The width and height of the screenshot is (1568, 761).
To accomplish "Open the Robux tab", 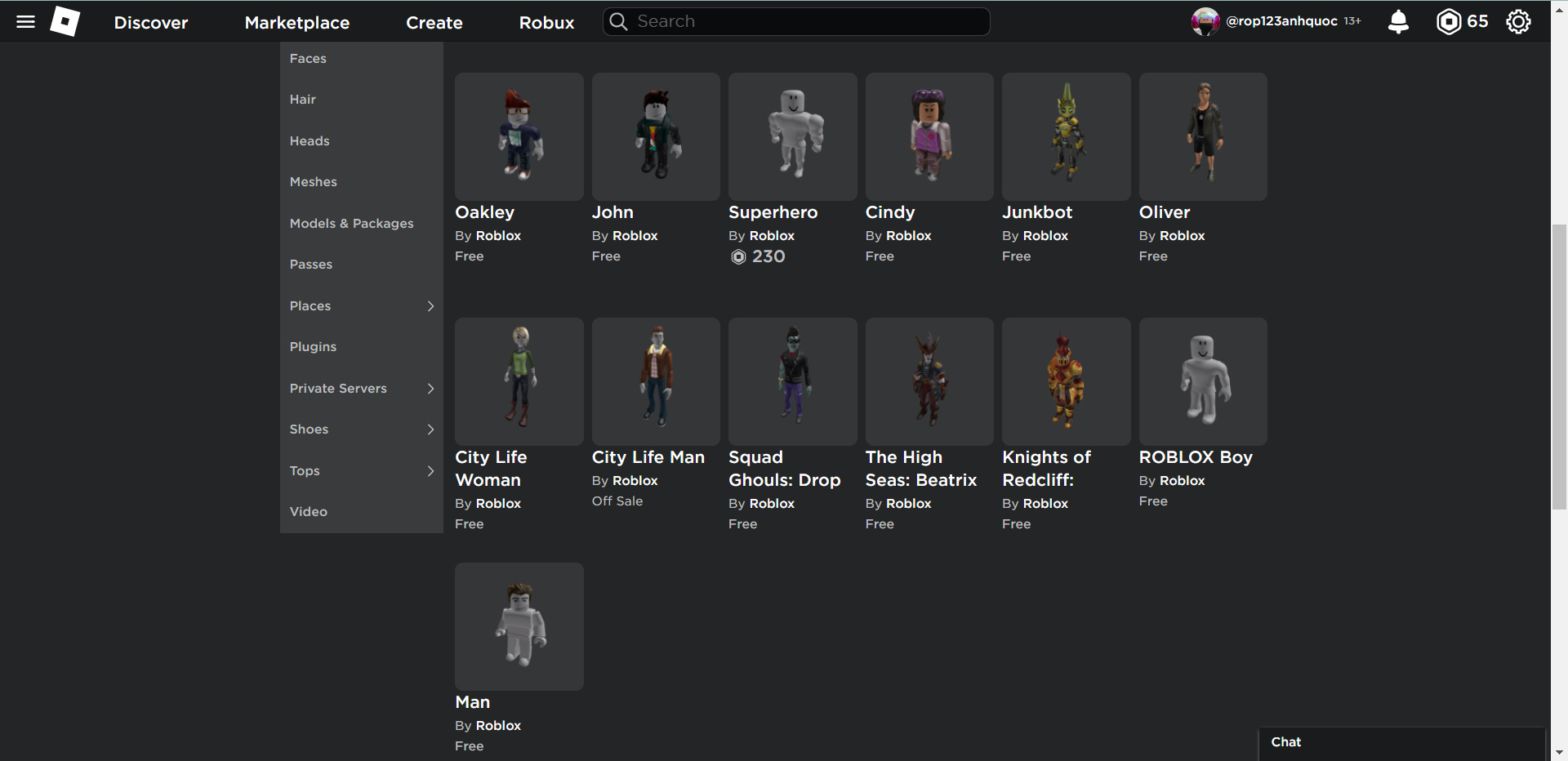I will coord(546,23).
